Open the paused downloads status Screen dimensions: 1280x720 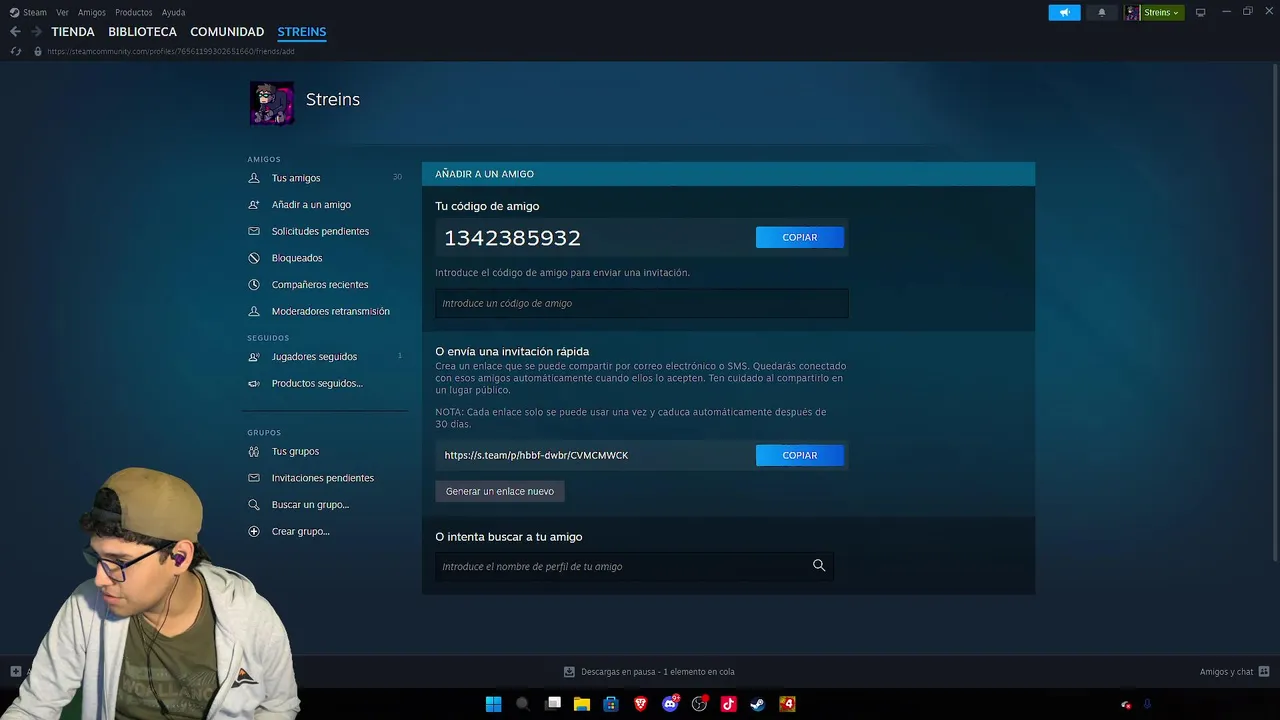click(649, 672)
